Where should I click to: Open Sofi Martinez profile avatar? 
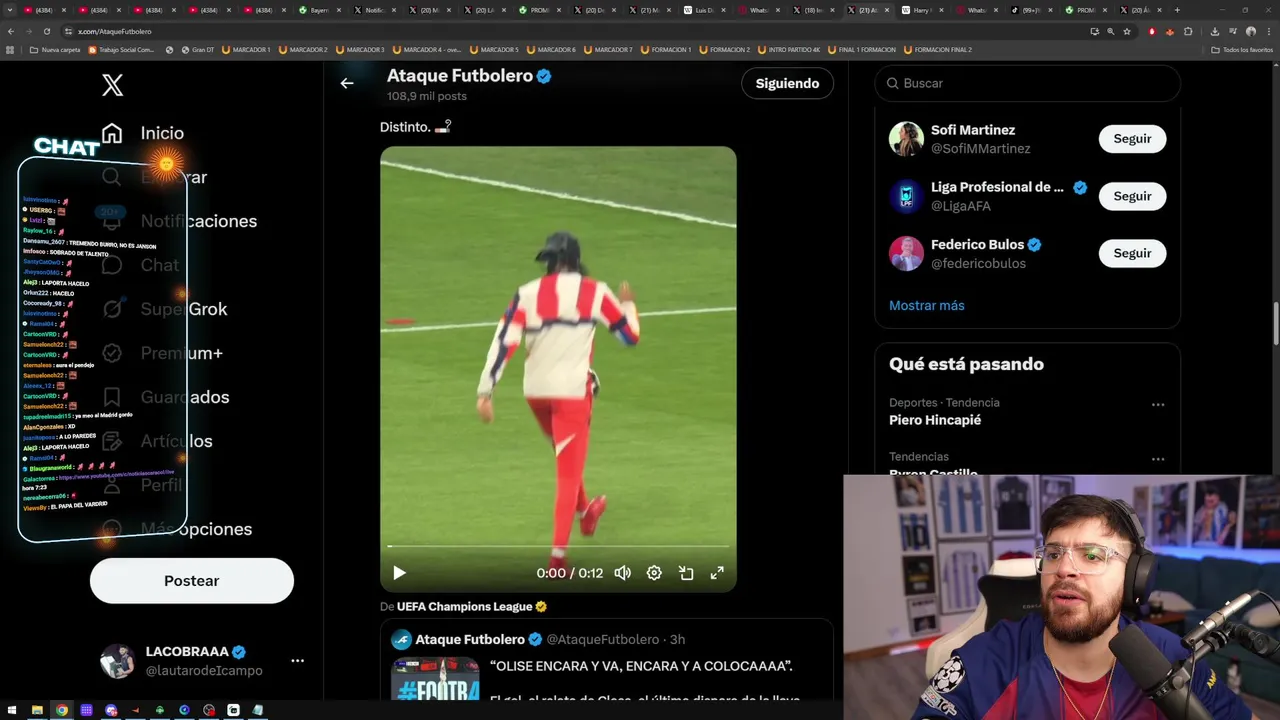click(906, 139)
